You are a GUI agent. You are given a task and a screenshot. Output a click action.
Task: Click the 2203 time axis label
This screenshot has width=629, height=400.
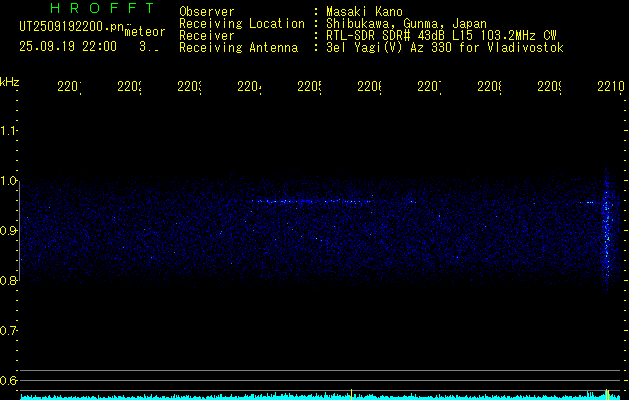pyautogui.click(x=190, y=87)
